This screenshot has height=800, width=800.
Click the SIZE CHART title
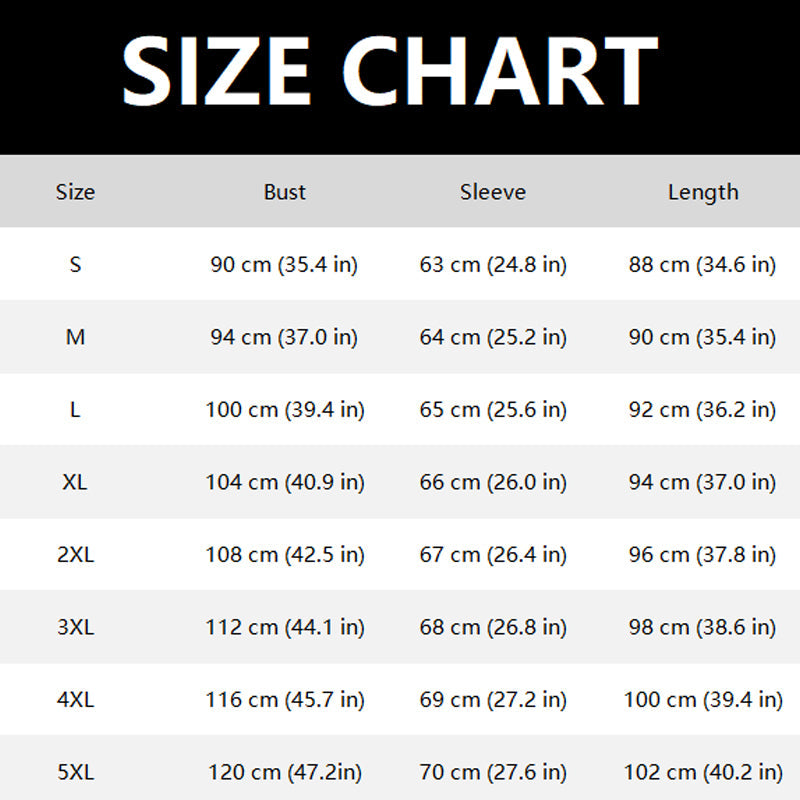390,71
